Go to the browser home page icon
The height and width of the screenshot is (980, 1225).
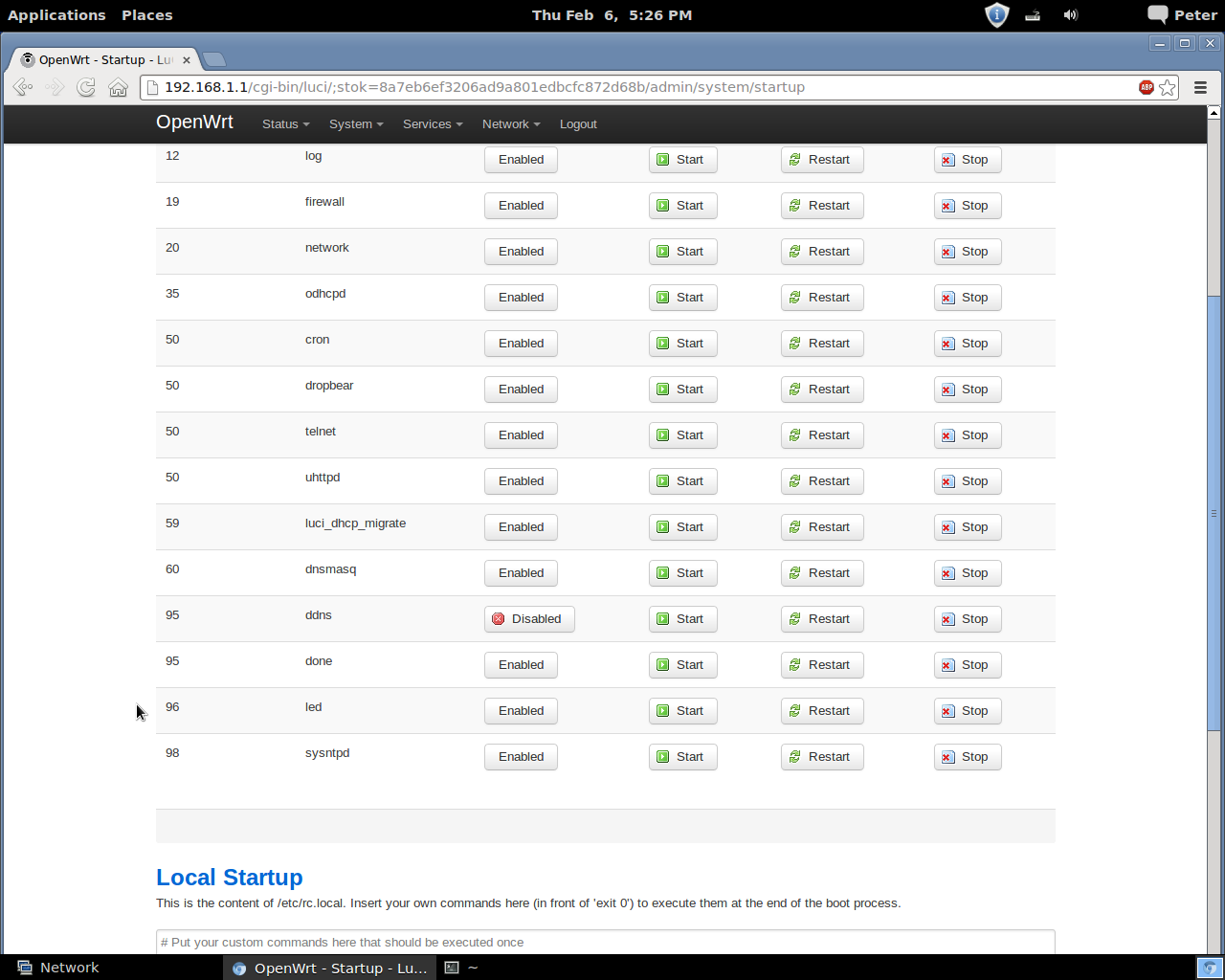pyautogui.click(x=118, y=87)
